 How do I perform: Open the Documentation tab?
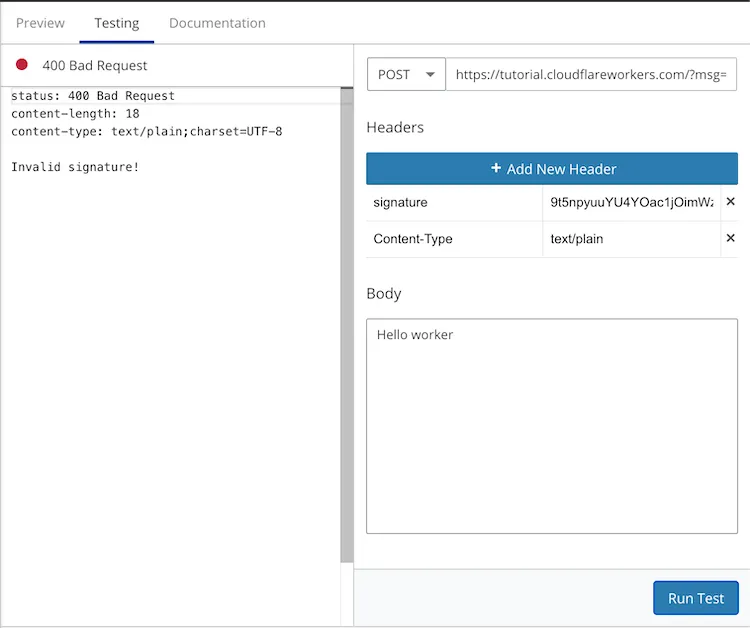[217, 23]
